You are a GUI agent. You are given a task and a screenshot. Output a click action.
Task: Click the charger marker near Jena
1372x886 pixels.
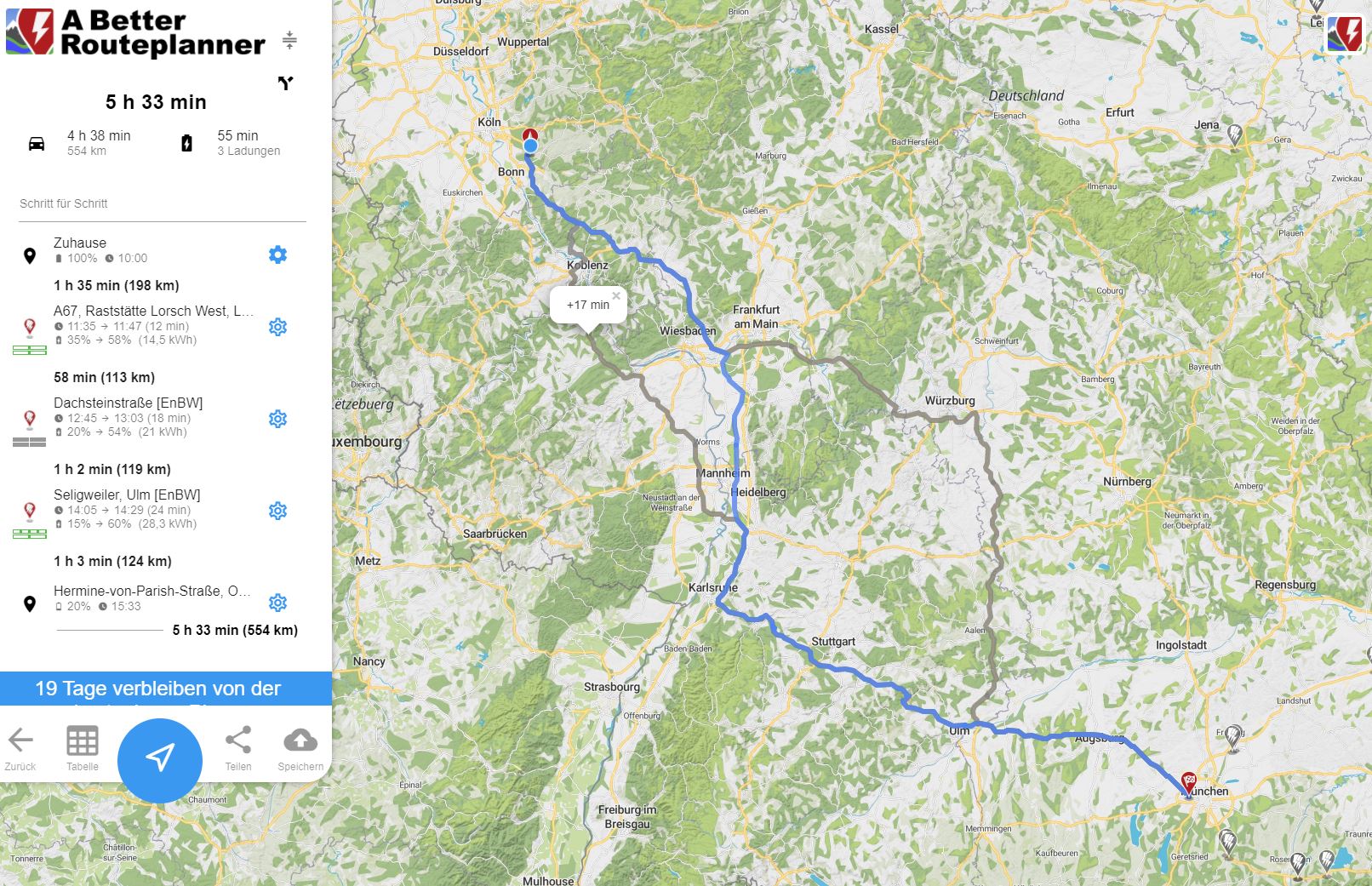(1234, 134)
